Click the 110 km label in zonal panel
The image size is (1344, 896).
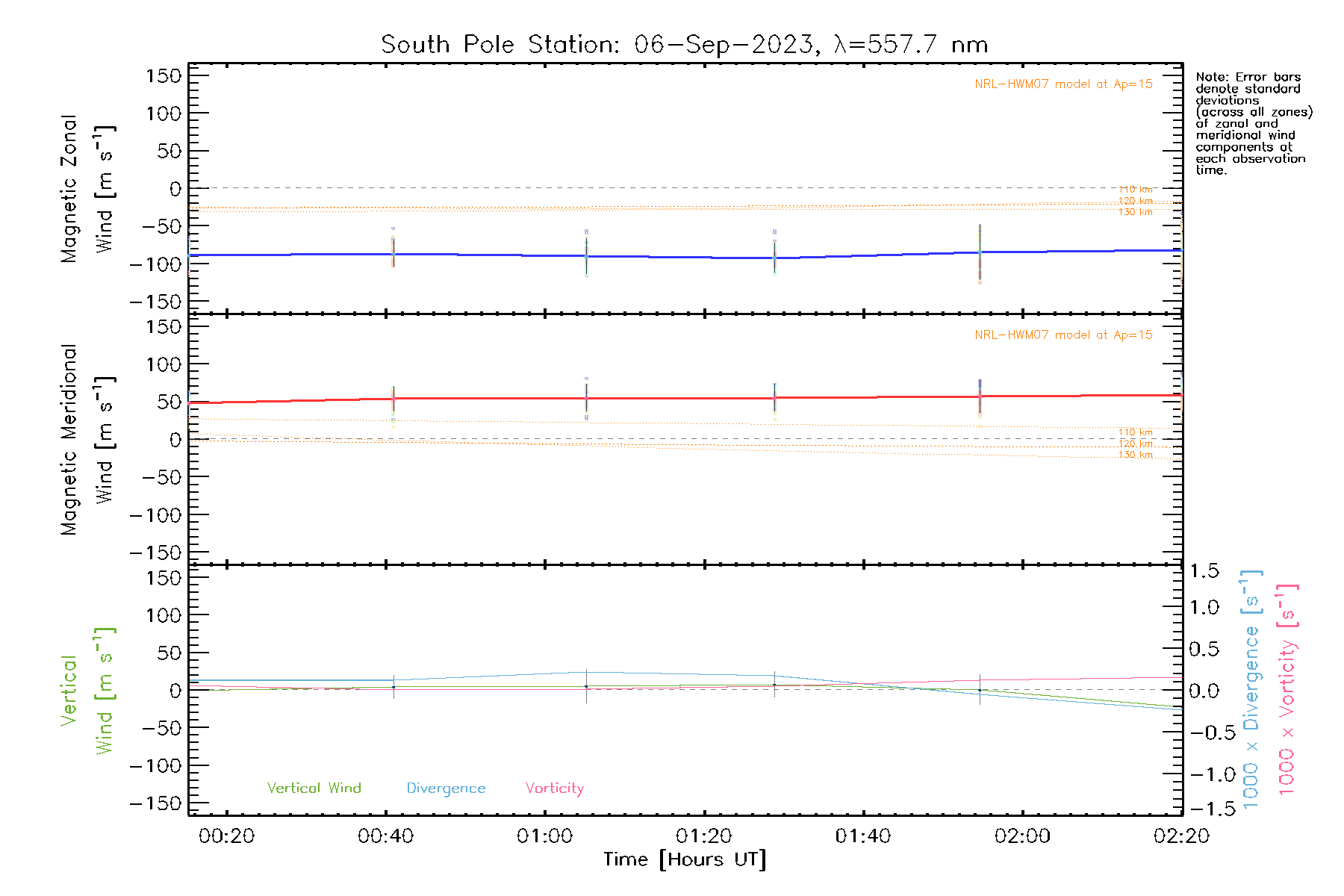pyautogui.click(x=1135, y=190)
